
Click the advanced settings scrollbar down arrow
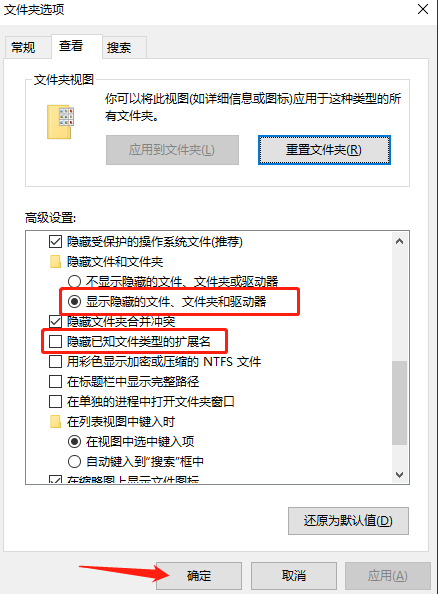(399, 475)
